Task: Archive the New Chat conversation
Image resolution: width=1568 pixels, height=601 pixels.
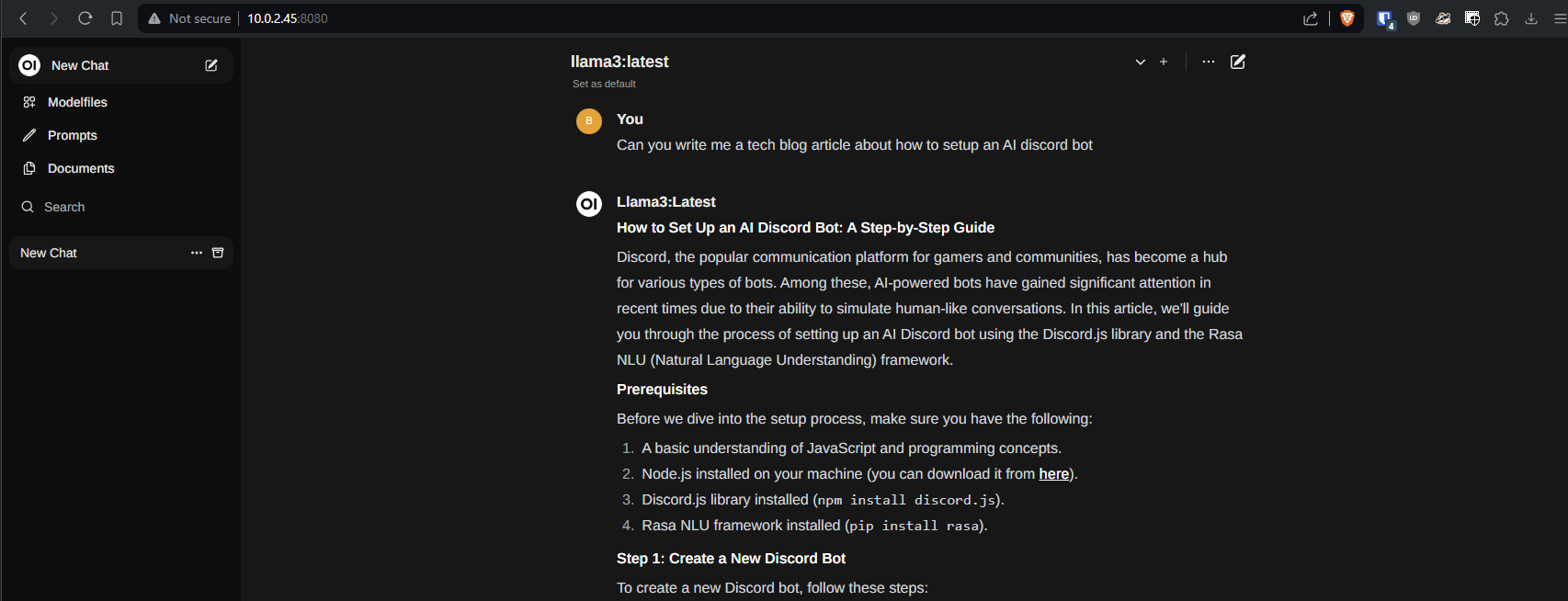Action: click(x=218, y=253)
